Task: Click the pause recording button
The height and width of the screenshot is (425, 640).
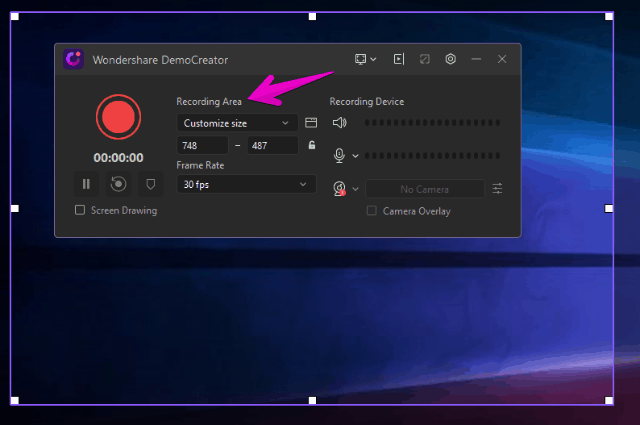Action: pyautogui.click(x=86, y=184)
